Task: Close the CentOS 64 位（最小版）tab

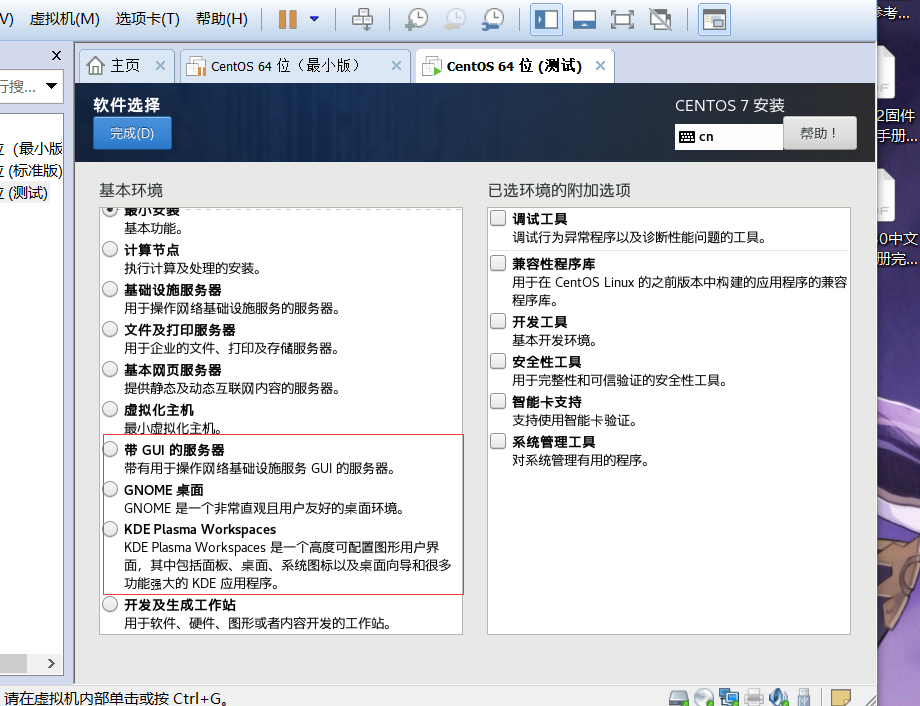Action: (397, 66)
